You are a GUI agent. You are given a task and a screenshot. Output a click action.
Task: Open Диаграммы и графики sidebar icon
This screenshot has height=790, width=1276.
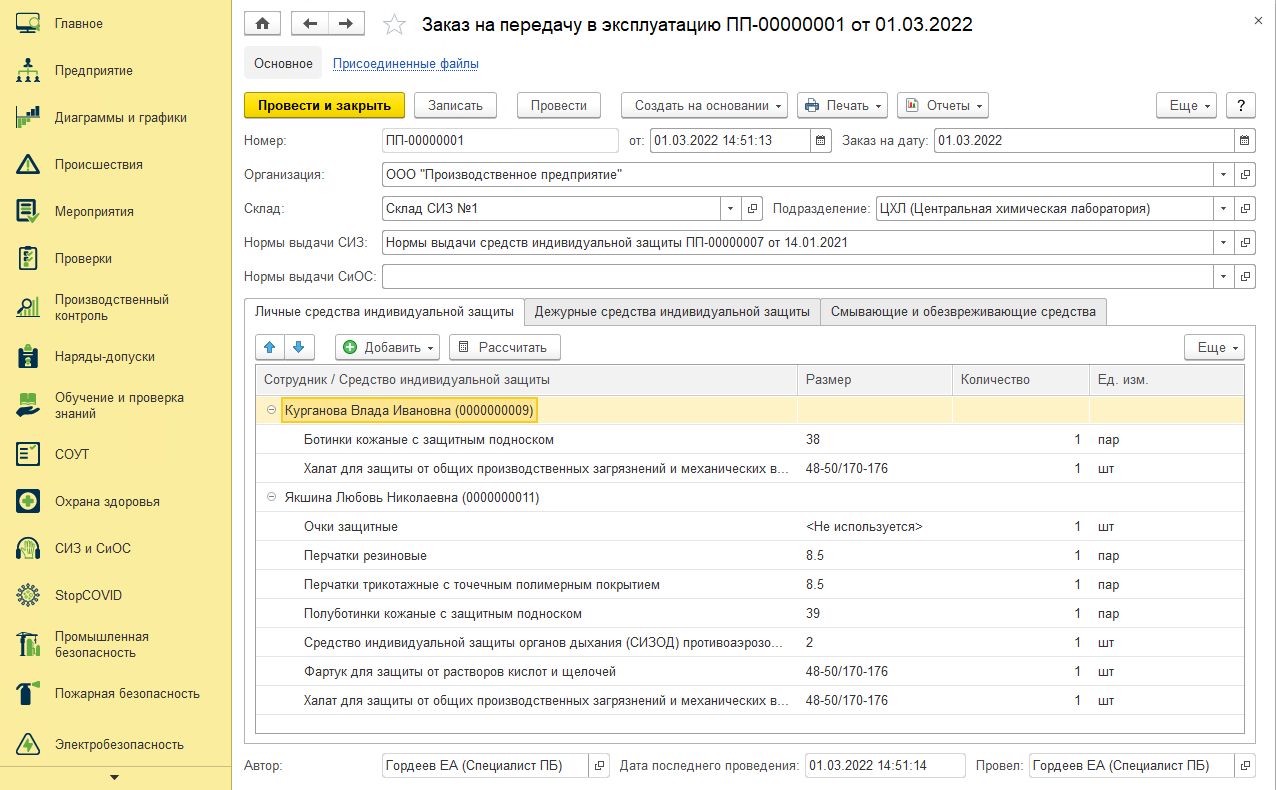pos(28,117)
